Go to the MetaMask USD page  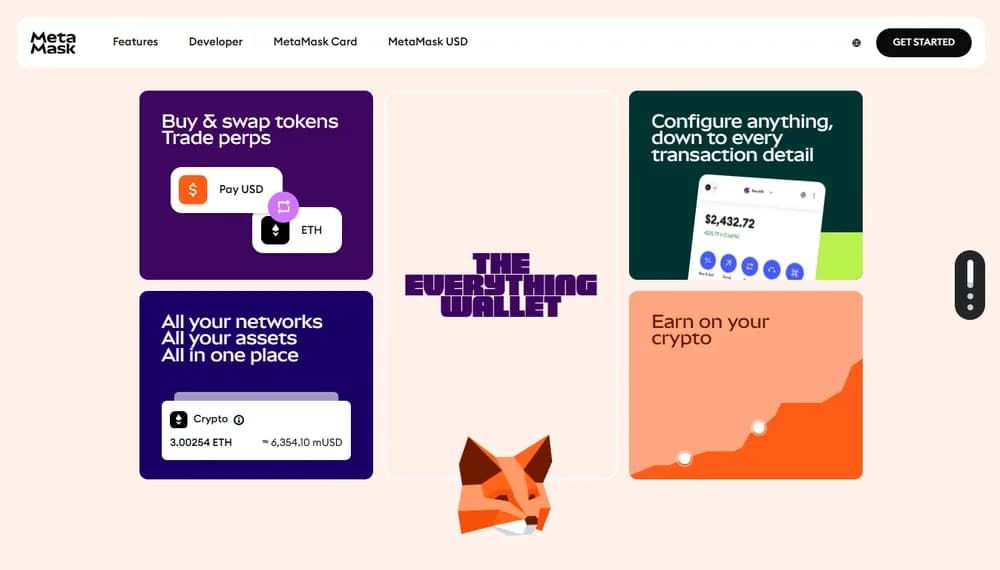click(428, 42)
